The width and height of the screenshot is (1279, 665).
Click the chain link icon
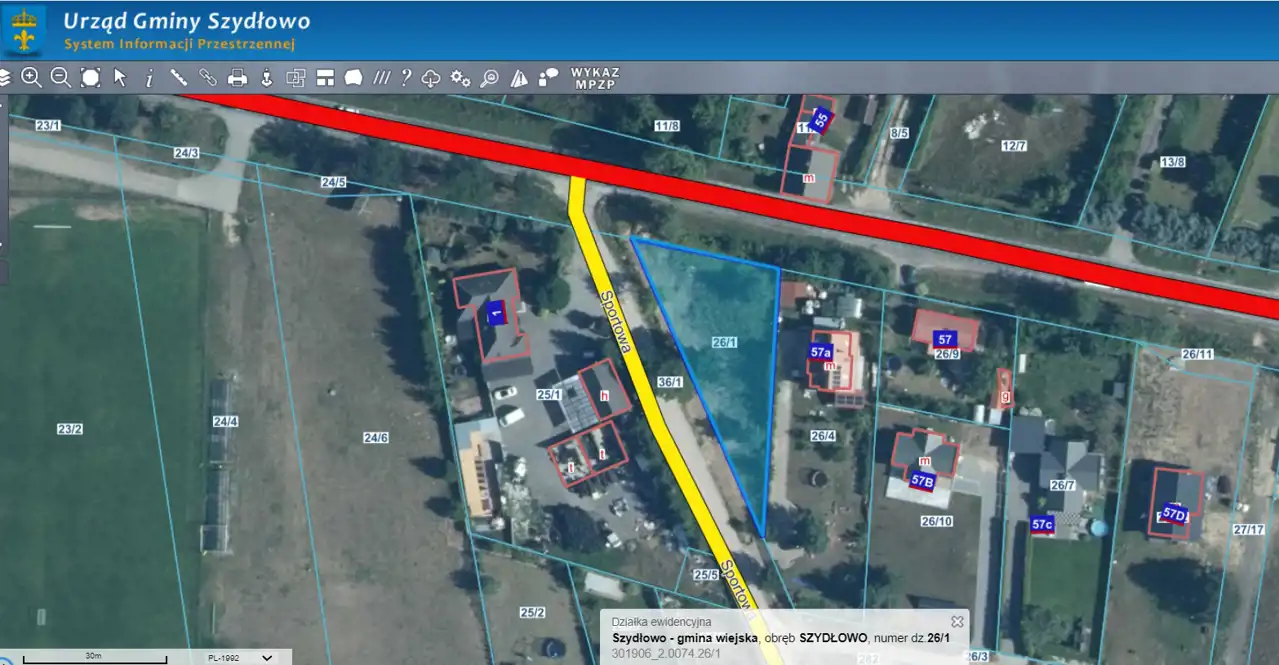208,78
